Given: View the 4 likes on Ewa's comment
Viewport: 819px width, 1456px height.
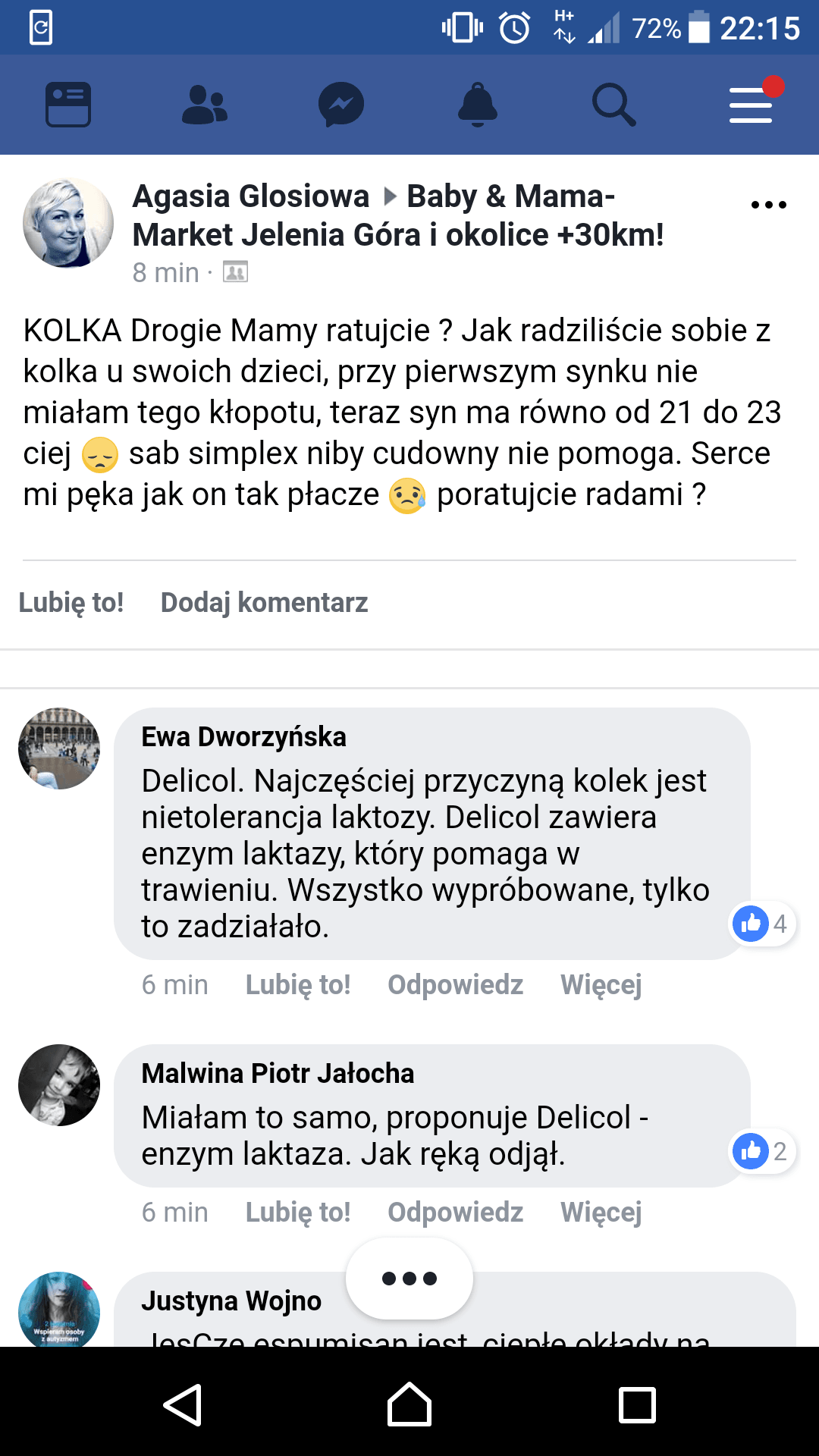Looking at the screenshot, I should point(763,924).
